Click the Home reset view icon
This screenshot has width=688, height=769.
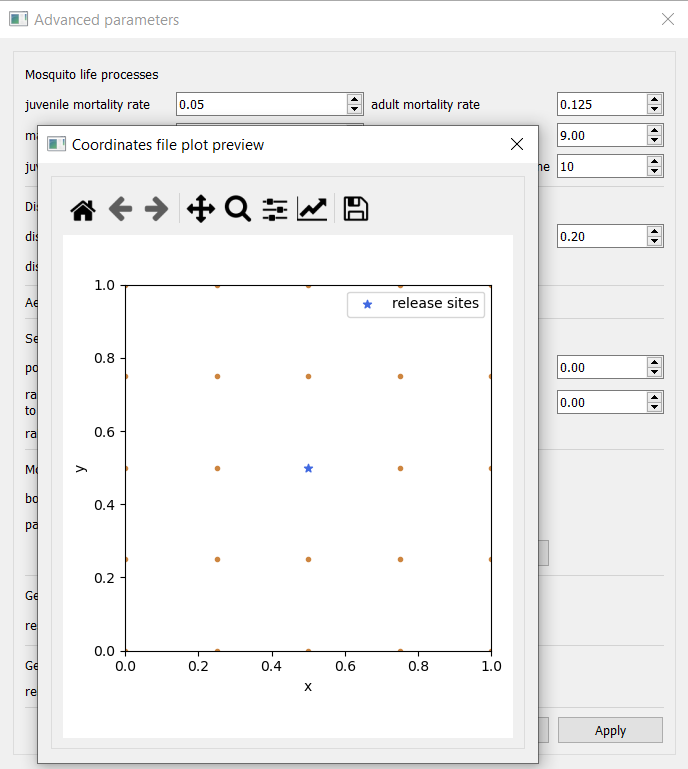click(83, 209)
